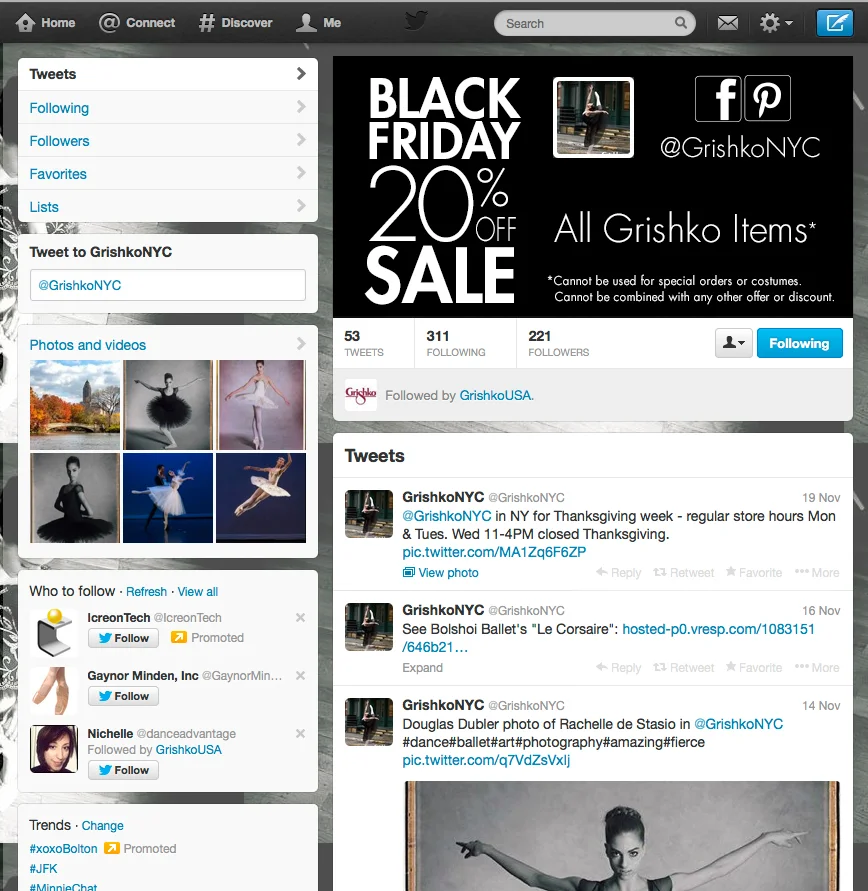Screen dimensions: 868x891
Task: Open the user actions person dropdown
Action: tap(733, 343)
